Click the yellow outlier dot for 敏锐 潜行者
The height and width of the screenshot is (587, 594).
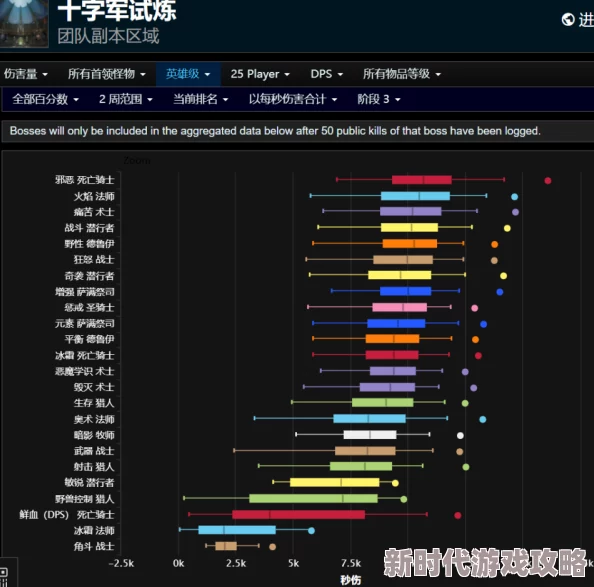(x=395, y=483)
